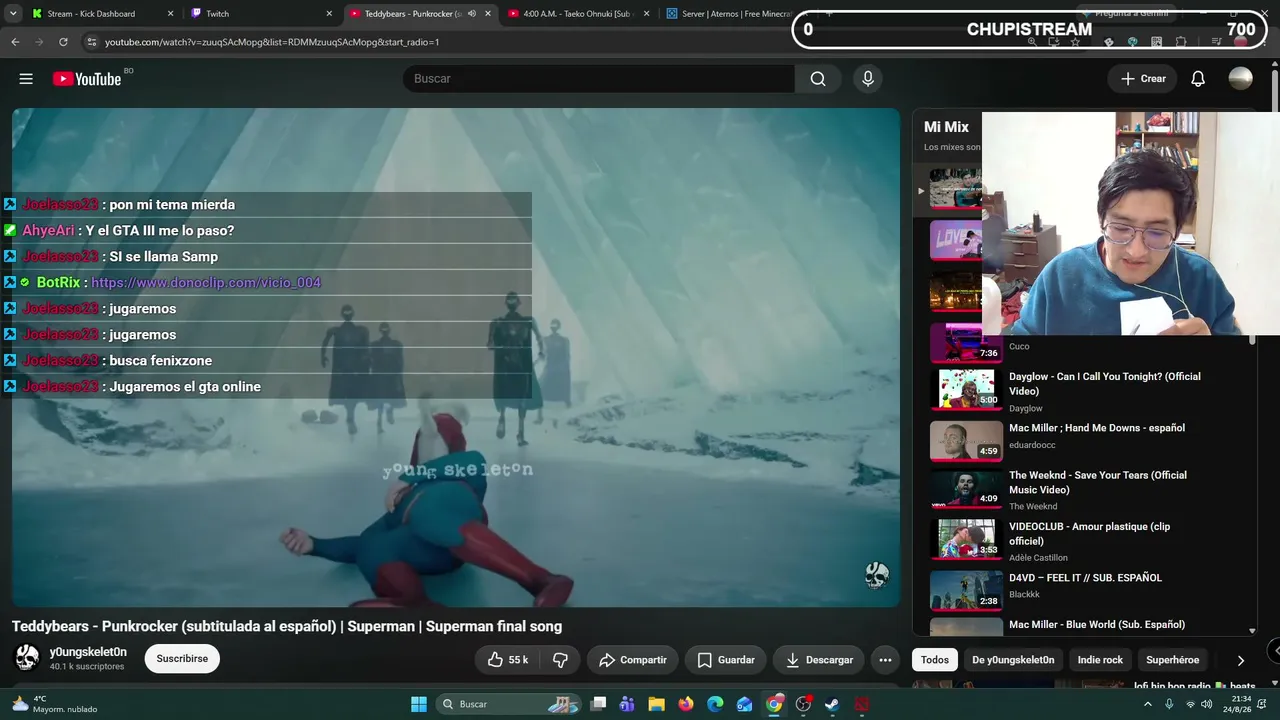Image resolution: width=1280 pixels, height=720 pixels.
Task: Open Microsoft Teams from the taskbar
Action: coord(627,704)
